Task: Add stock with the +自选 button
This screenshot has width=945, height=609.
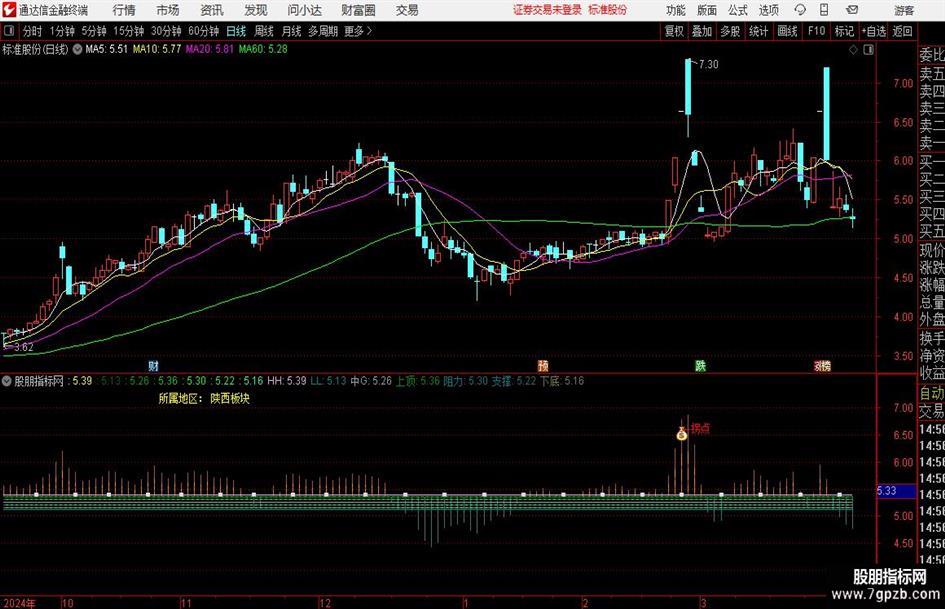Action: coord(874,31)
